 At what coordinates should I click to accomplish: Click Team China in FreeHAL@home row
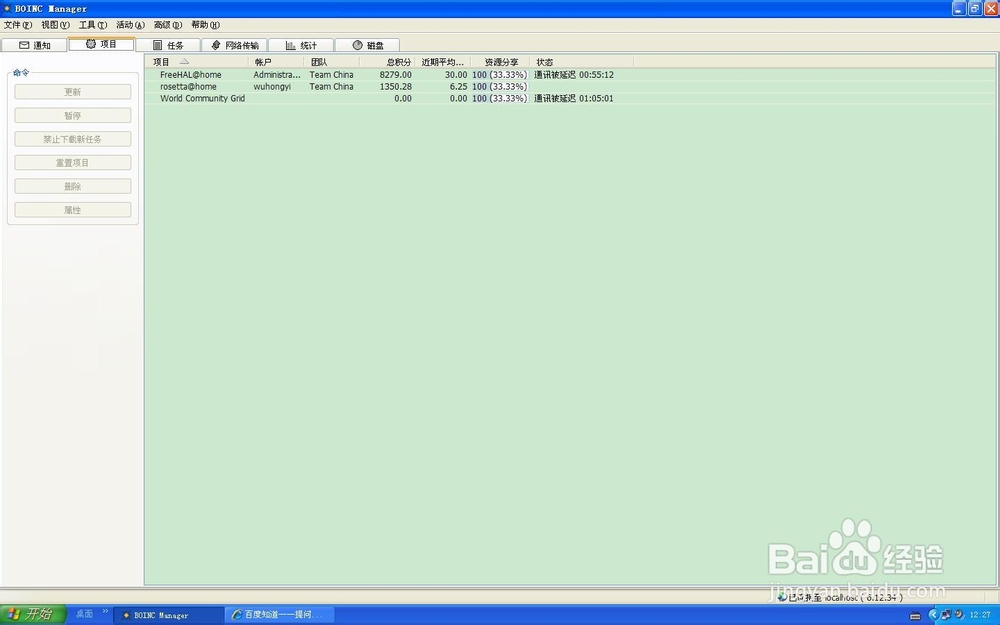pyautogui.click(x=331, y=75)
